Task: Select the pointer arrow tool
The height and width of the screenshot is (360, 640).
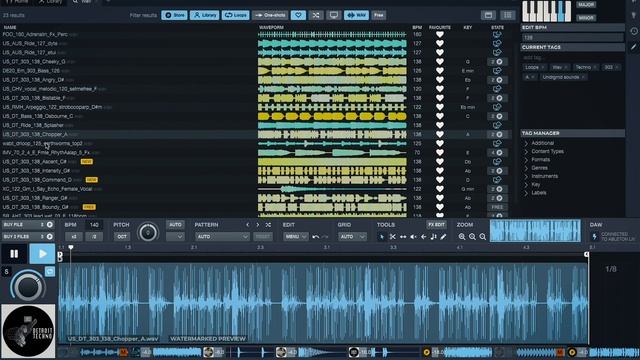Action: 382,237
